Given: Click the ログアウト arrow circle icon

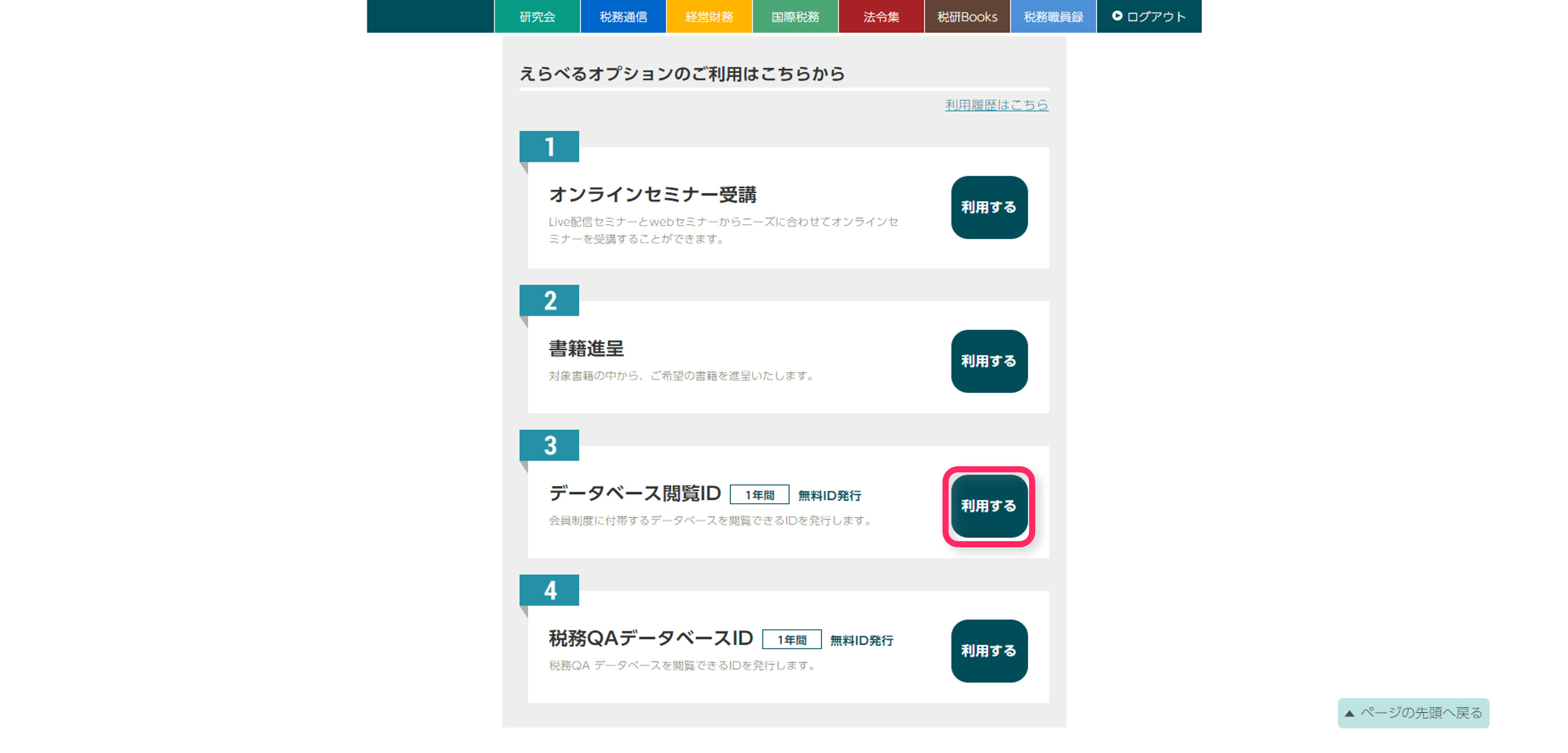Looking at the screenshot, I should click(1117, 16).
